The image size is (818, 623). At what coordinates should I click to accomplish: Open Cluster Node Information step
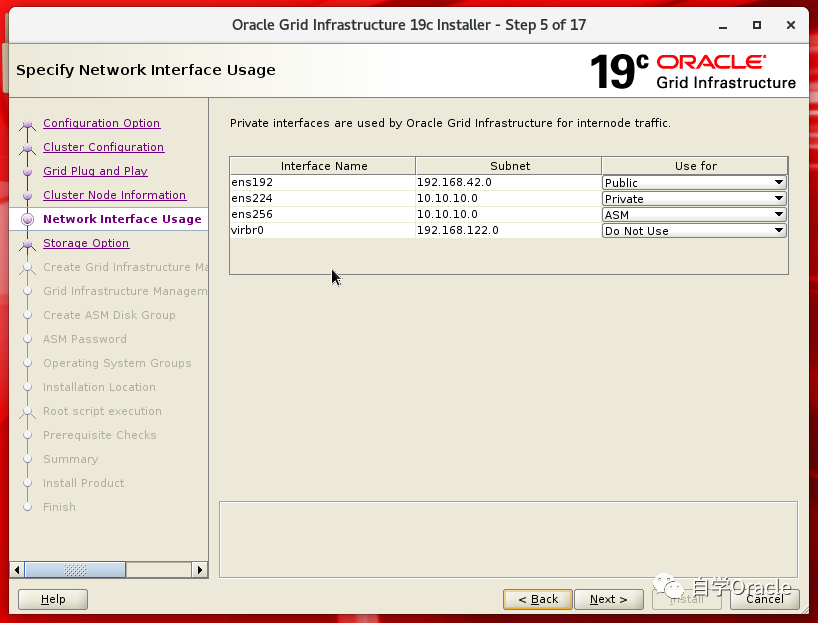[x=114, y=195]
